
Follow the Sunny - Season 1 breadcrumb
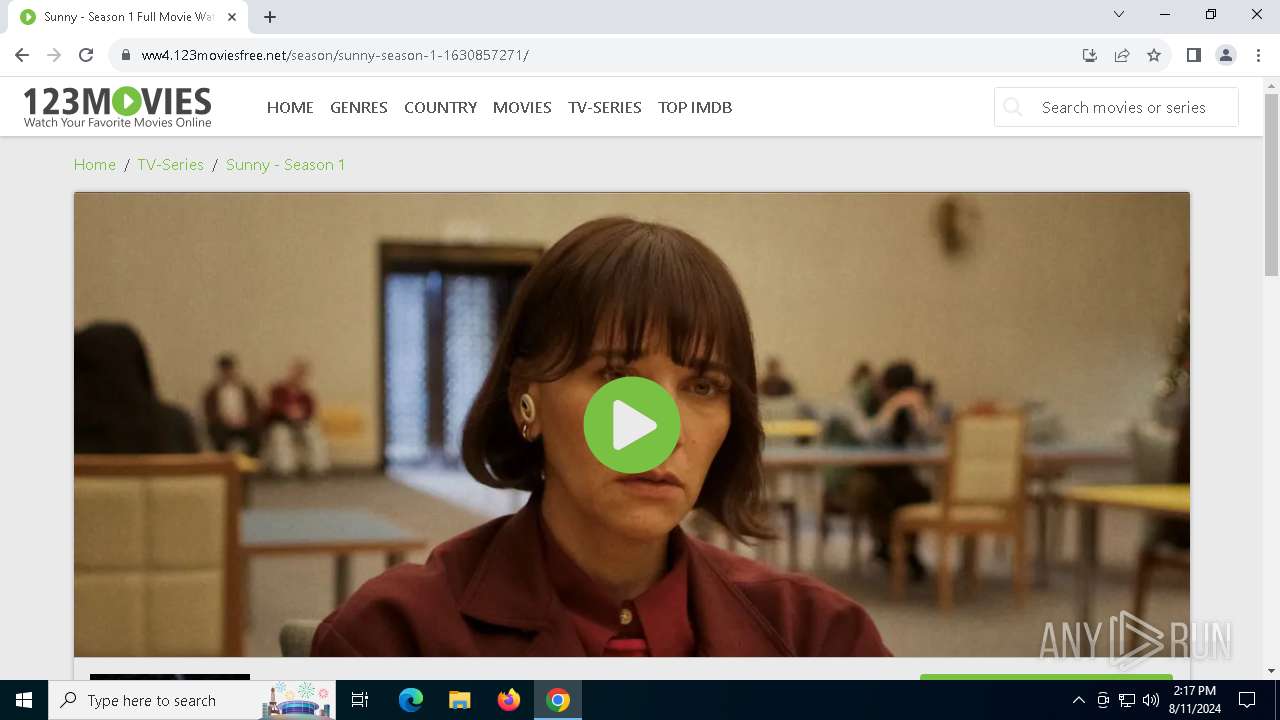(285, 164)
